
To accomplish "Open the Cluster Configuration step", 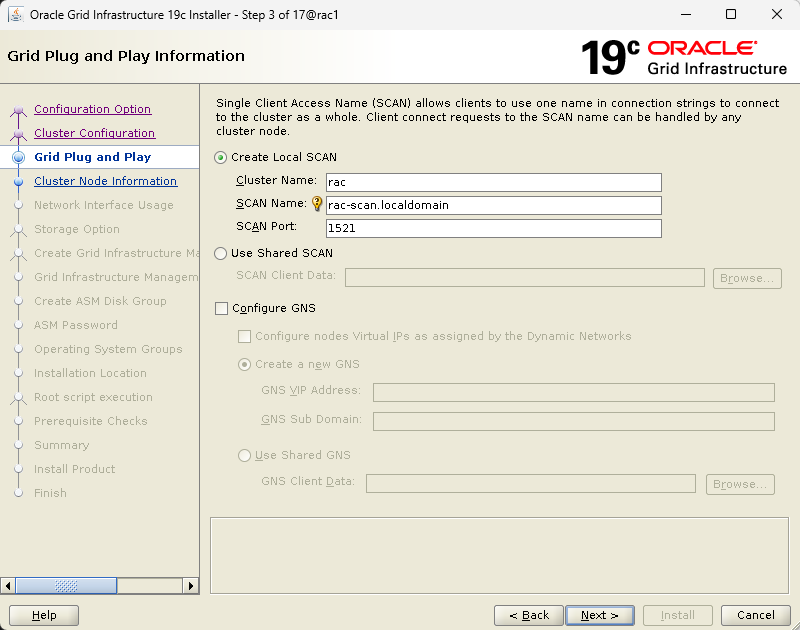I will (x=94, y=133).
